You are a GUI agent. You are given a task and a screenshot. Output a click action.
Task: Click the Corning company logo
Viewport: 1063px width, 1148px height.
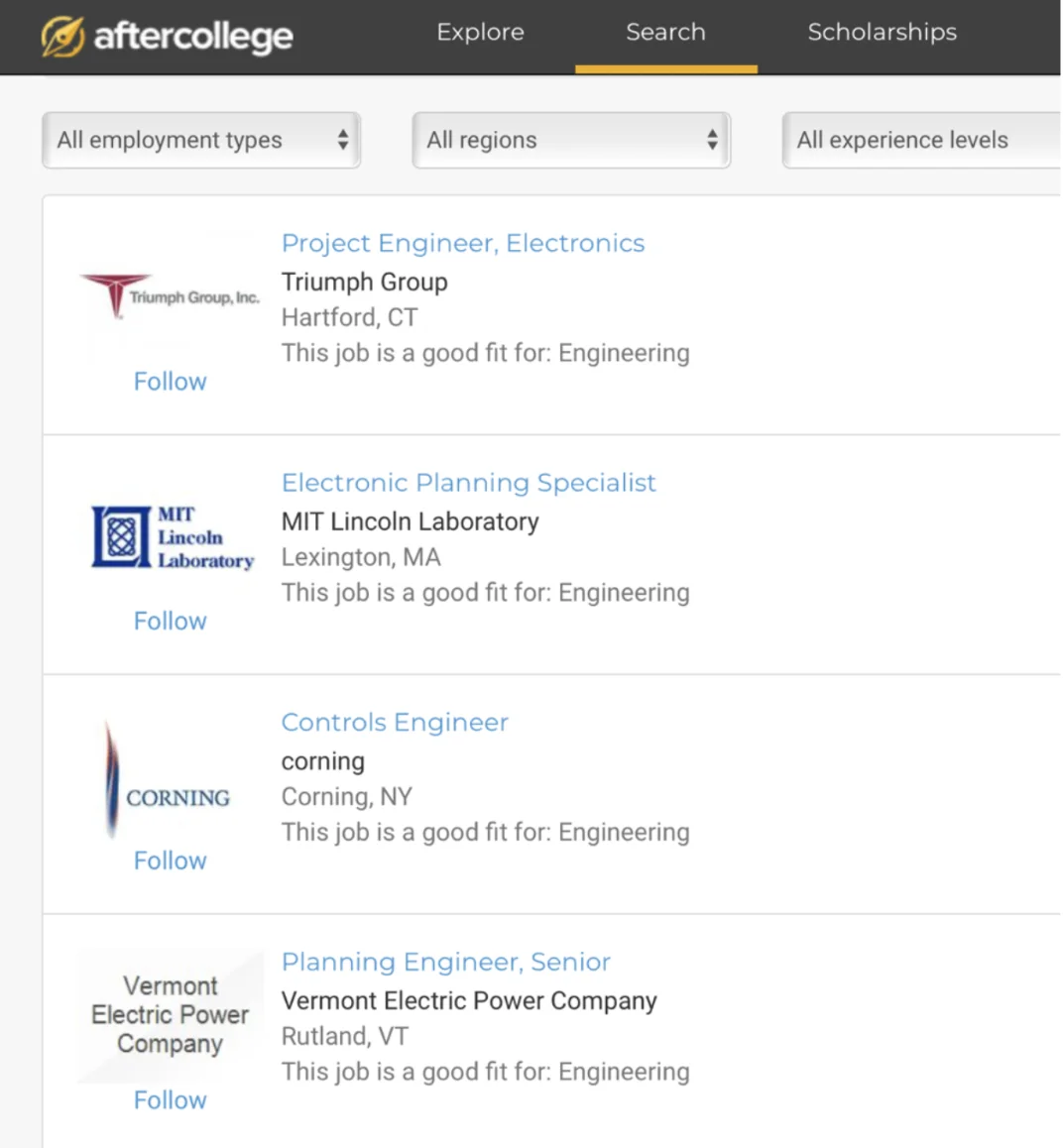169,784
